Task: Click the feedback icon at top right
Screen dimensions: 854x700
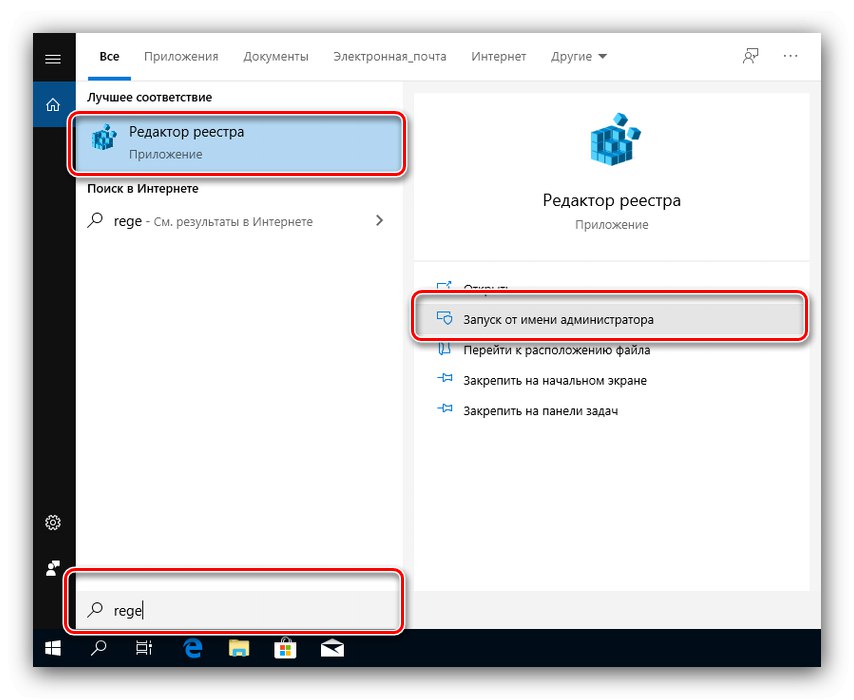Action: point(749,57)
